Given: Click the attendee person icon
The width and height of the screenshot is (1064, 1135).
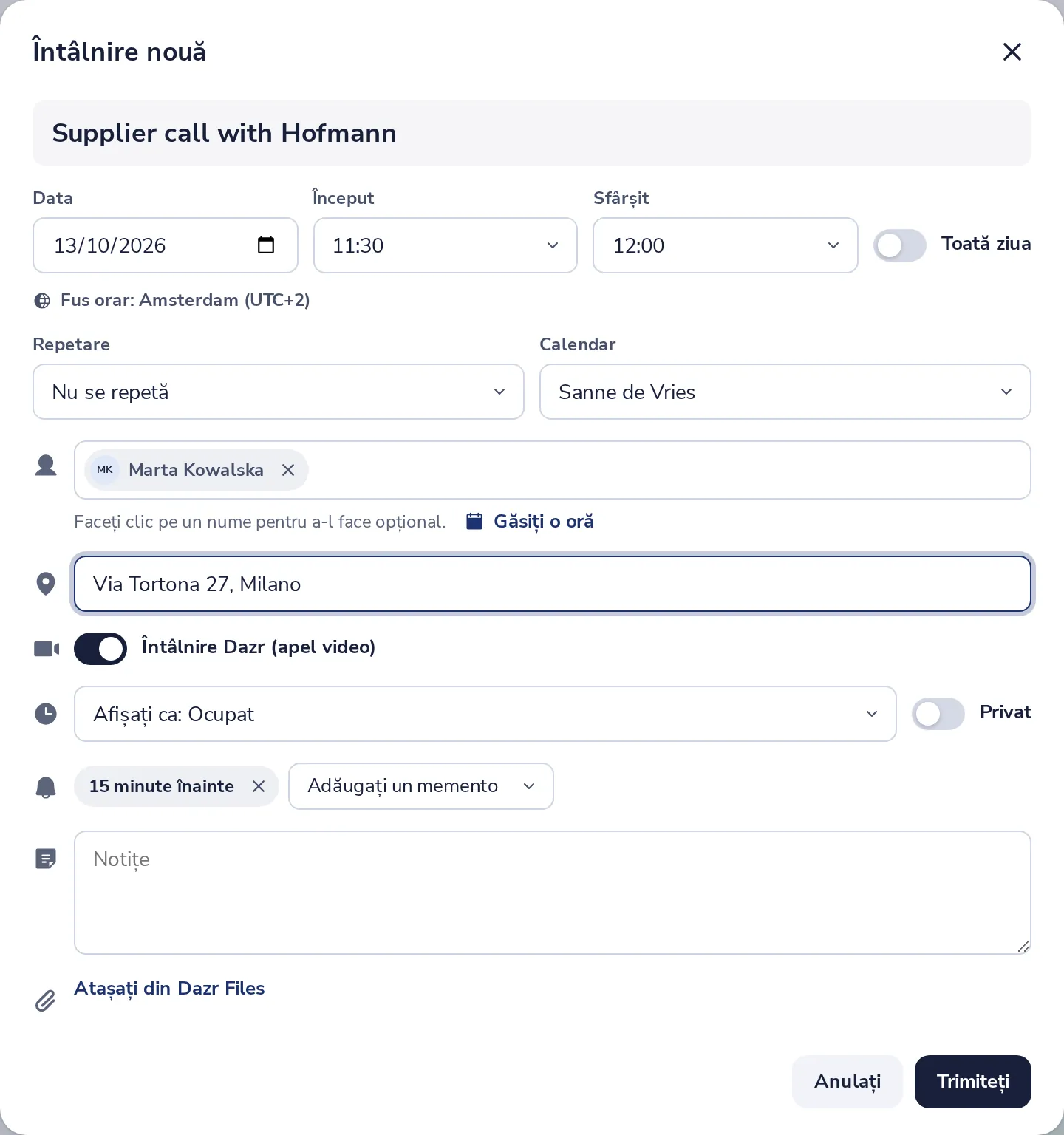Looking at the screenshot, I should click(x=46, y=466).
